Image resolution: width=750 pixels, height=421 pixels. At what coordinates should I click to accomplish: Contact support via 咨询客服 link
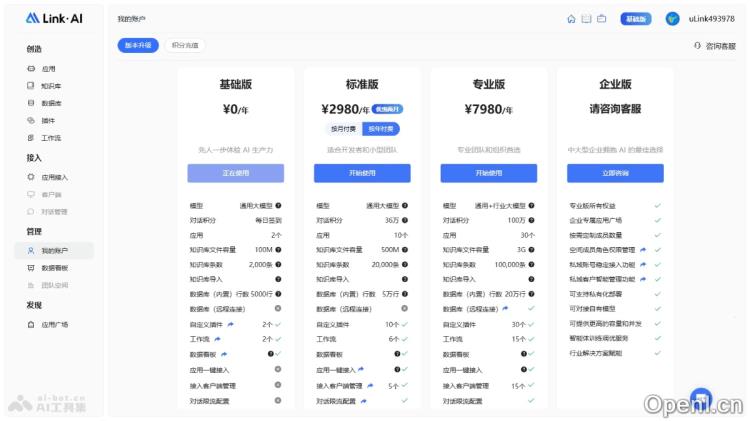tap(715, 46)
